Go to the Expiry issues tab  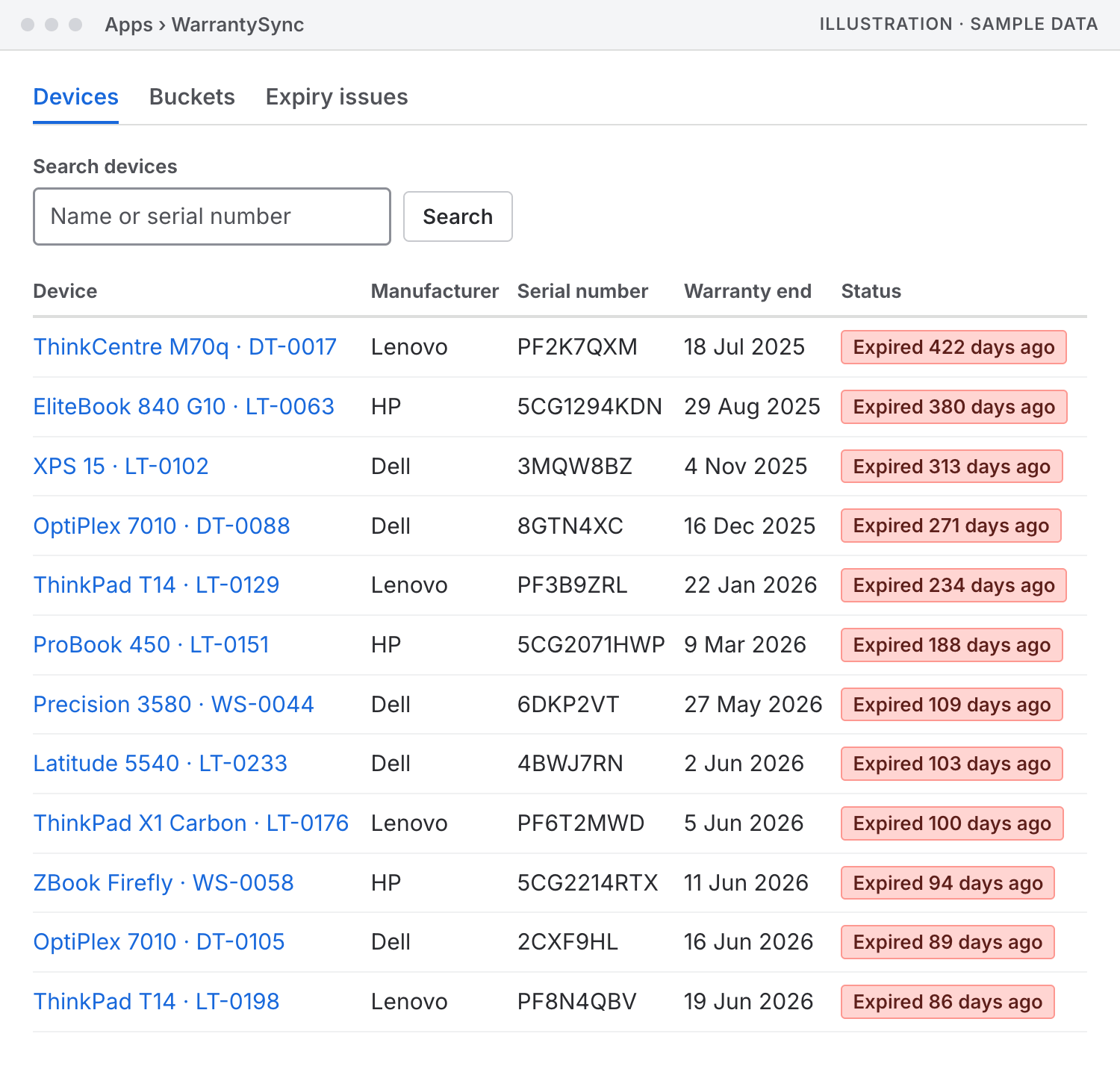tap(337, 97)
